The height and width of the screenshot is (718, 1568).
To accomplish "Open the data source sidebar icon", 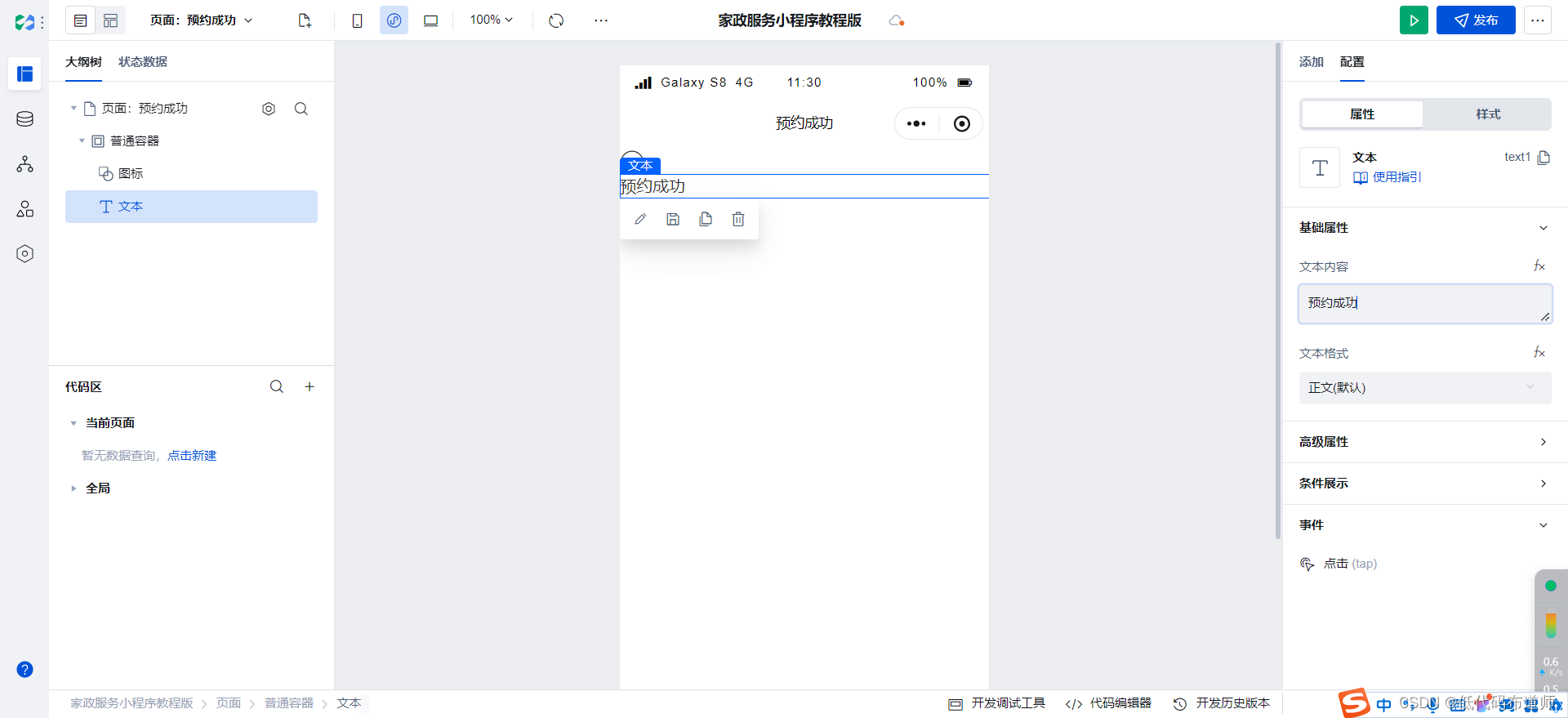I will pyautogui.click(x=24, y=119).
